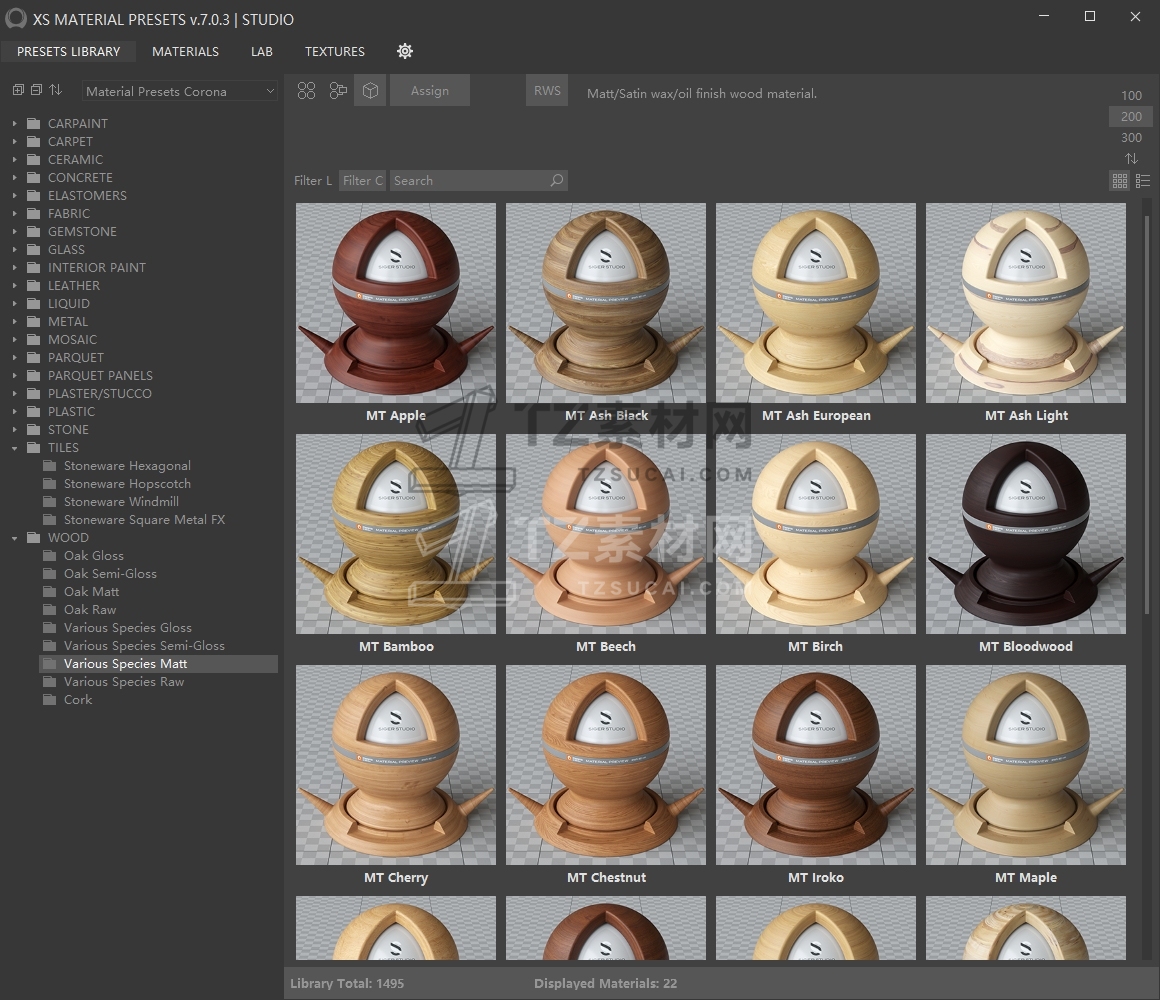
Task: Select the cube preview icon beside Assign
Action: 370,91
